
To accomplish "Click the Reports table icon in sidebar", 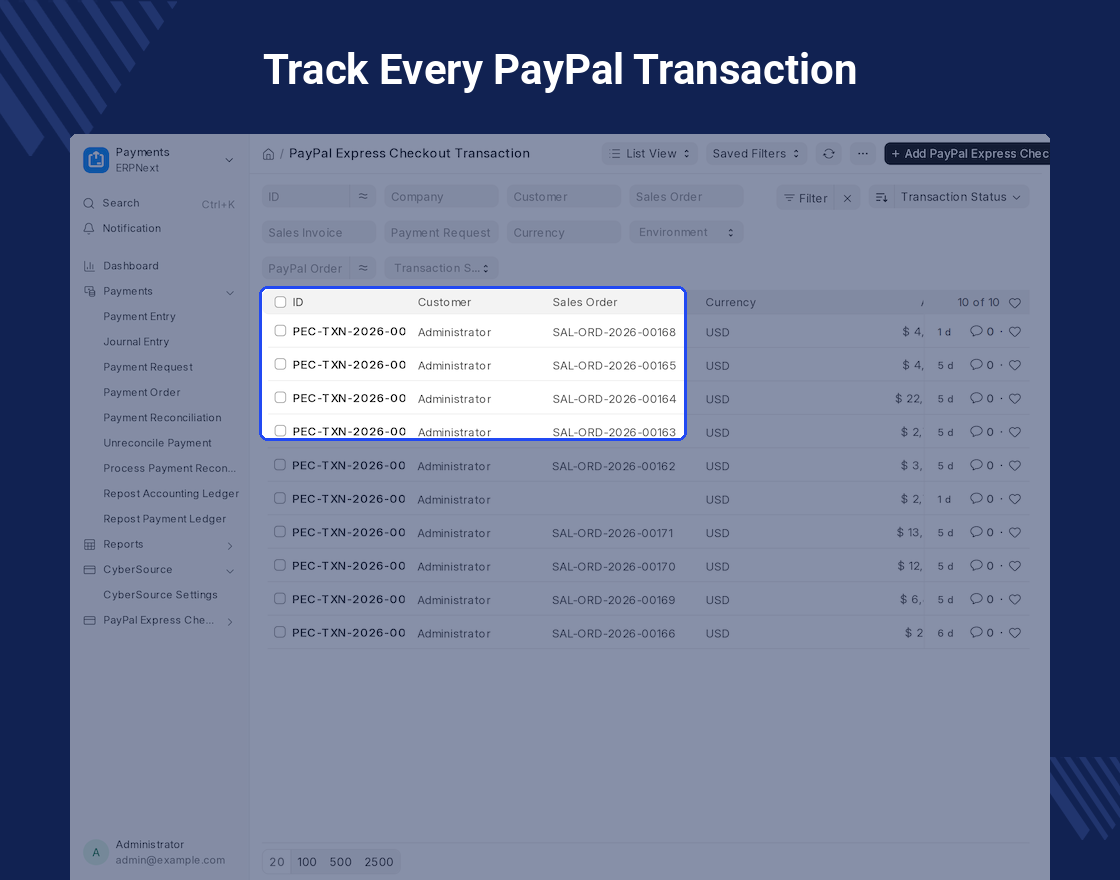I will coord(89,544).
